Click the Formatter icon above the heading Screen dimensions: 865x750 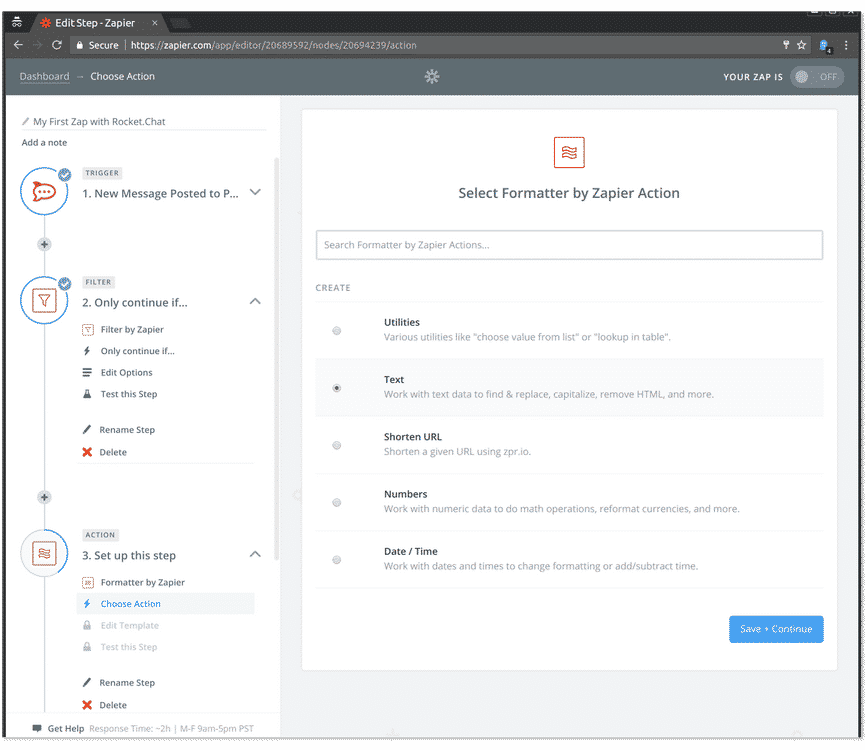click(569, 152)
